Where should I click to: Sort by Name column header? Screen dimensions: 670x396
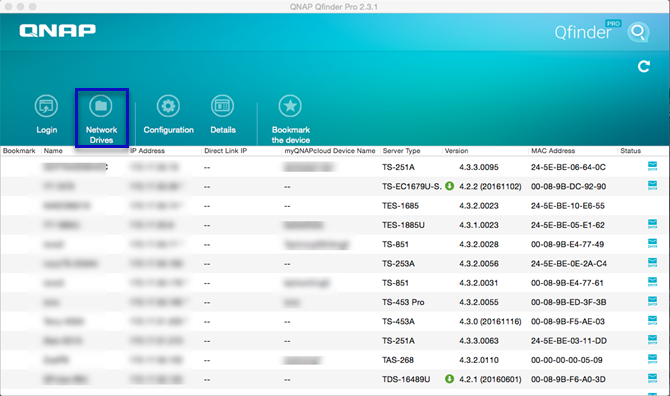coord(53,151)
